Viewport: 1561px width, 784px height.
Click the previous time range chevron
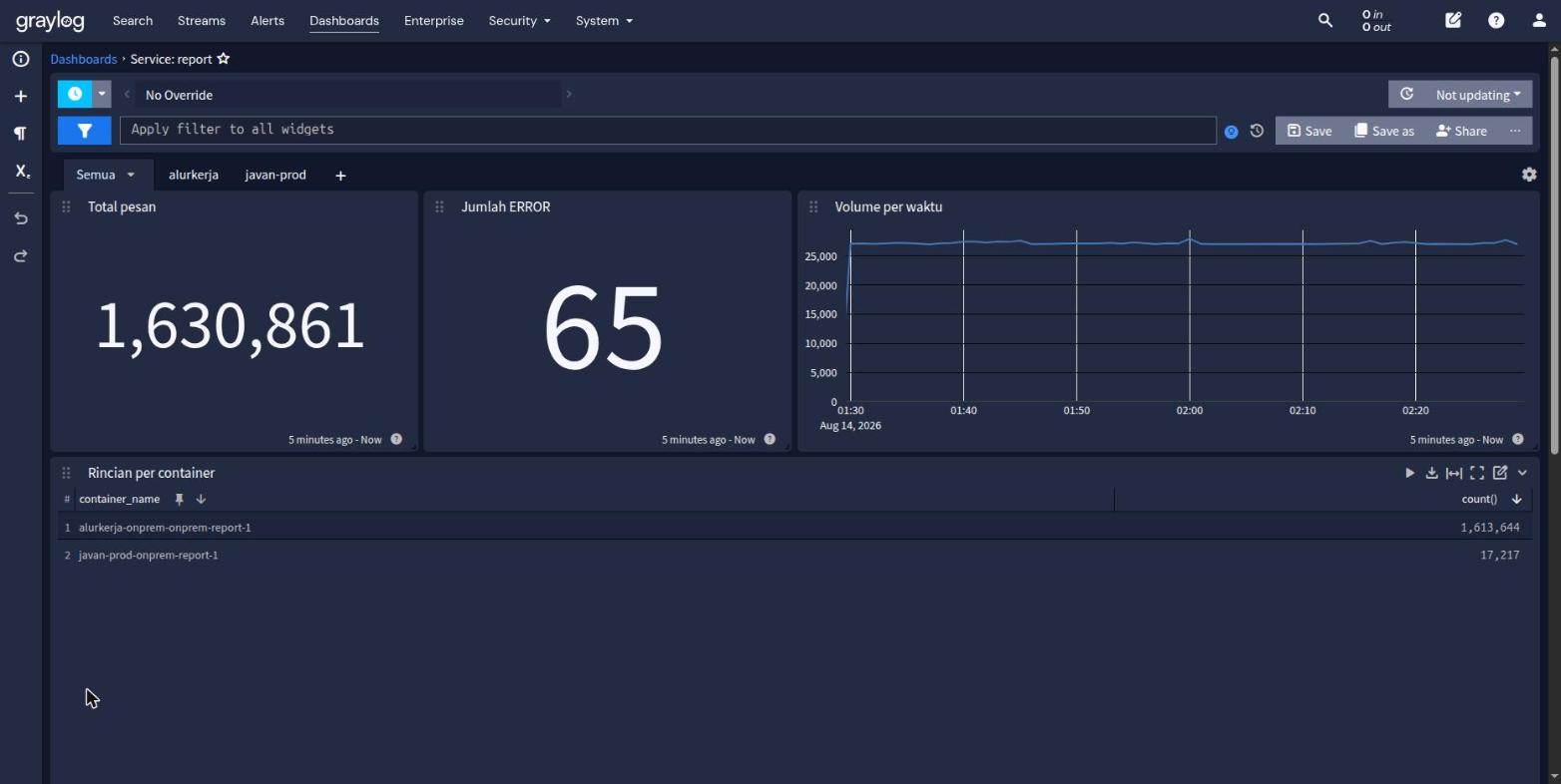click(x=127, y=95)
